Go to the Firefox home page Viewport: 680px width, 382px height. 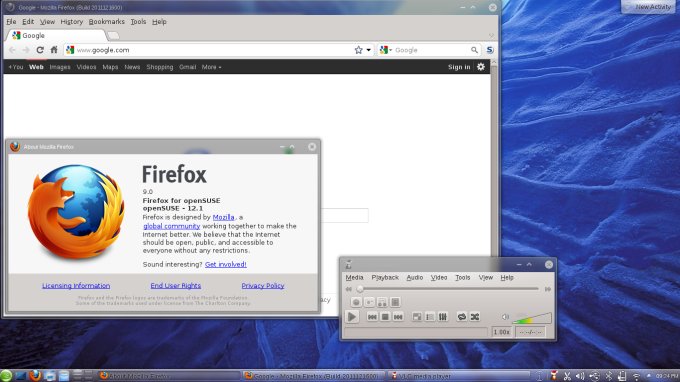point(54,50)
